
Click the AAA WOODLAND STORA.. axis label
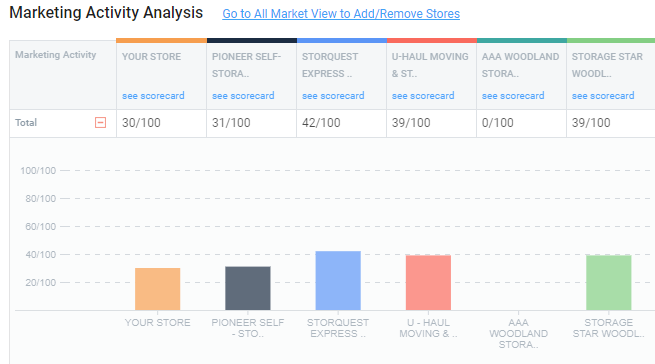coord(518,333)
